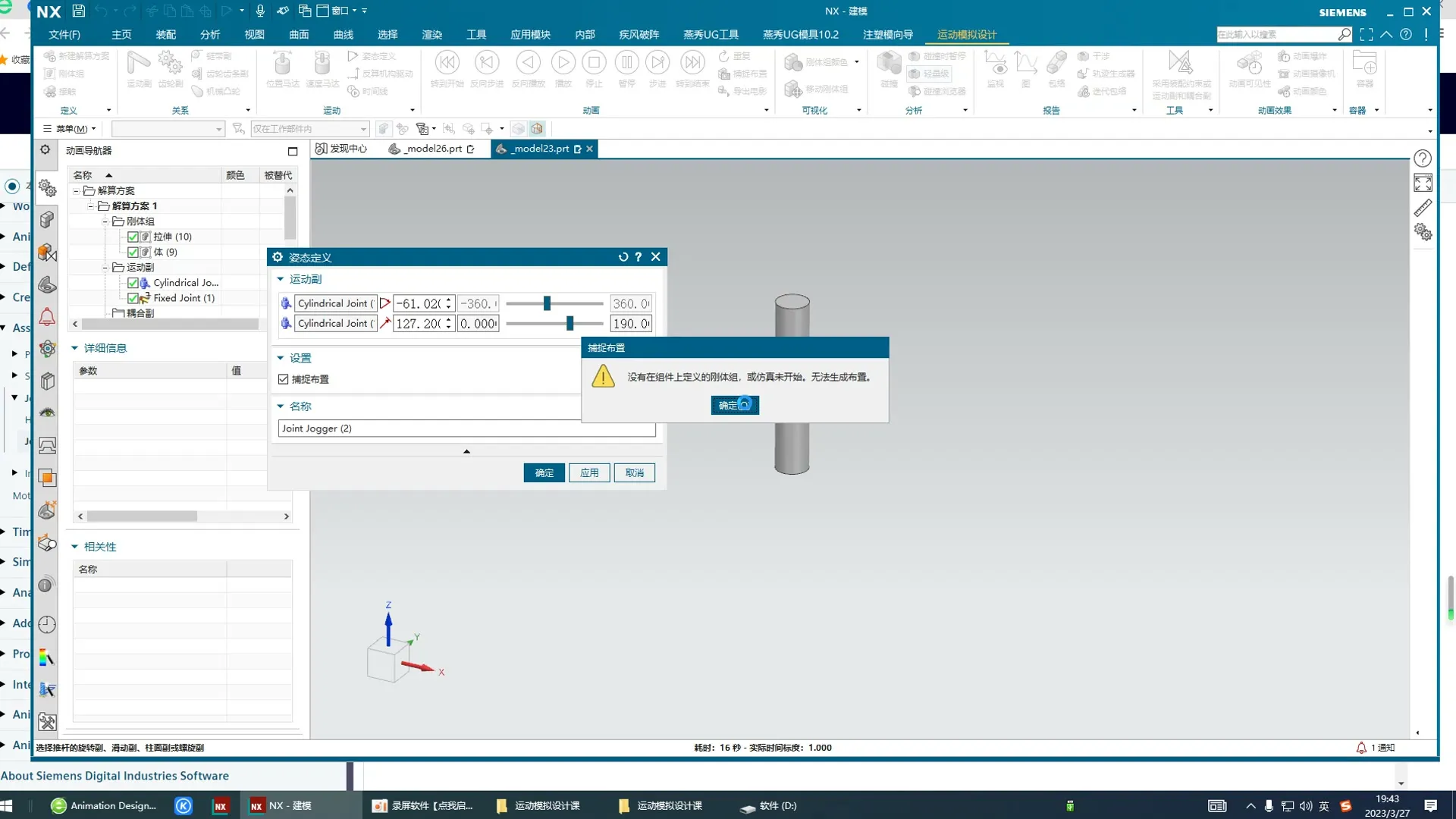
Task: Toggle the 拉伸 (10) checkbox in navigator
Action: coord(133,237)
